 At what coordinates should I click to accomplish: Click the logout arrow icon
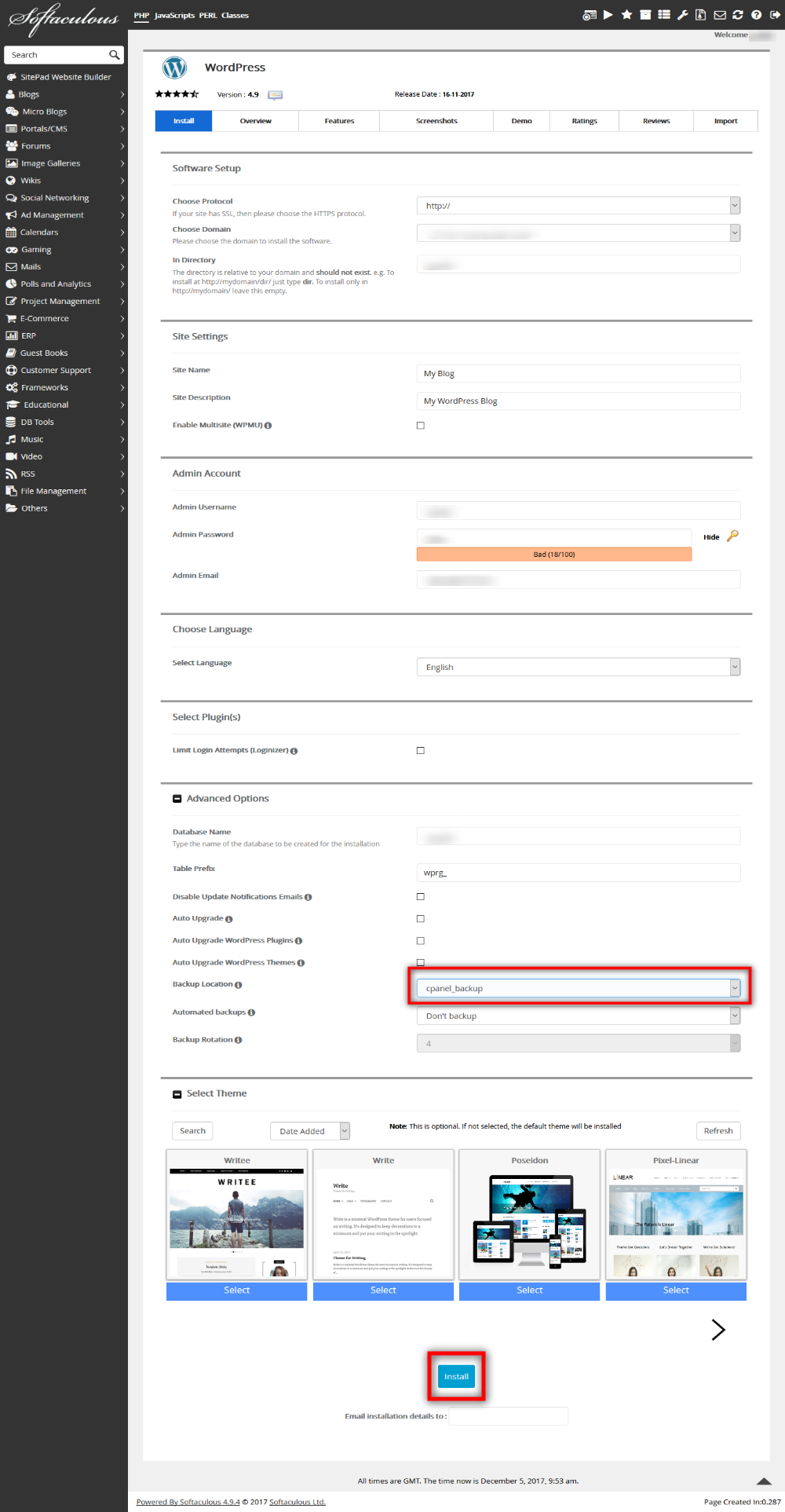[x=774, y=15]
